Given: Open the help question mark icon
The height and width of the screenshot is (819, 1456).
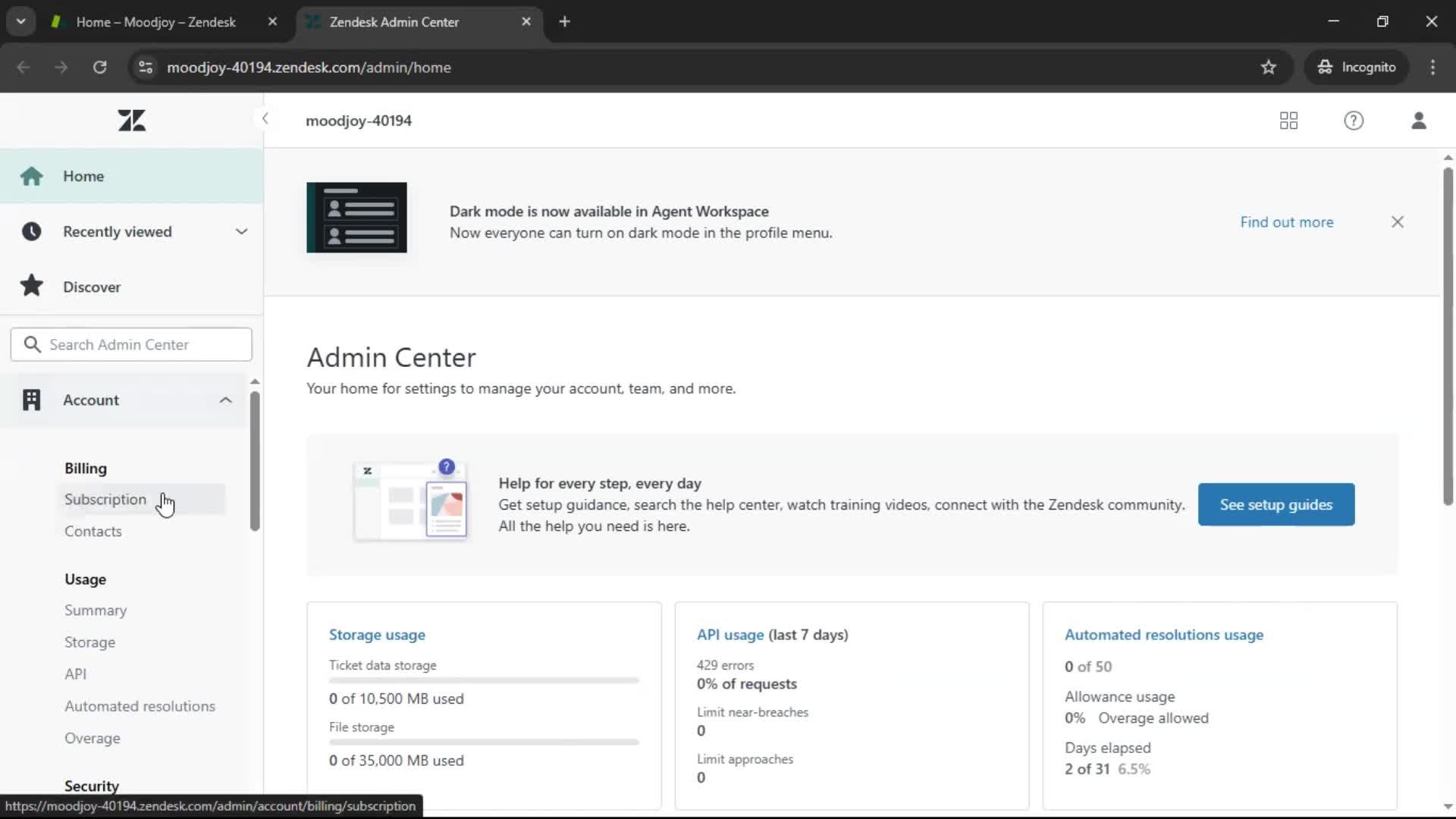Looking at the screenshot, I should tap(1354, 121).
